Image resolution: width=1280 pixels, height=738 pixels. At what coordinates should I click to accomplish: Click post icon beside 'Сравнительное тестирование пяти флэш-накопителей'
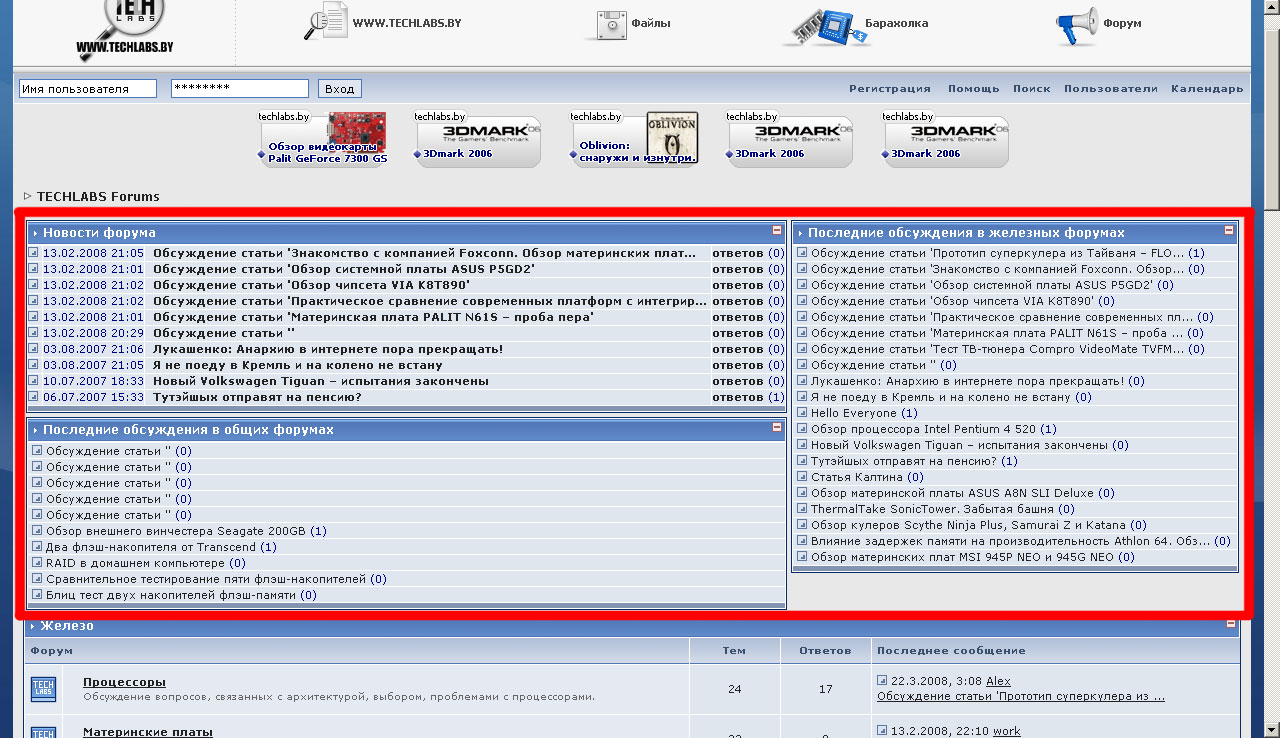[37, 579]
